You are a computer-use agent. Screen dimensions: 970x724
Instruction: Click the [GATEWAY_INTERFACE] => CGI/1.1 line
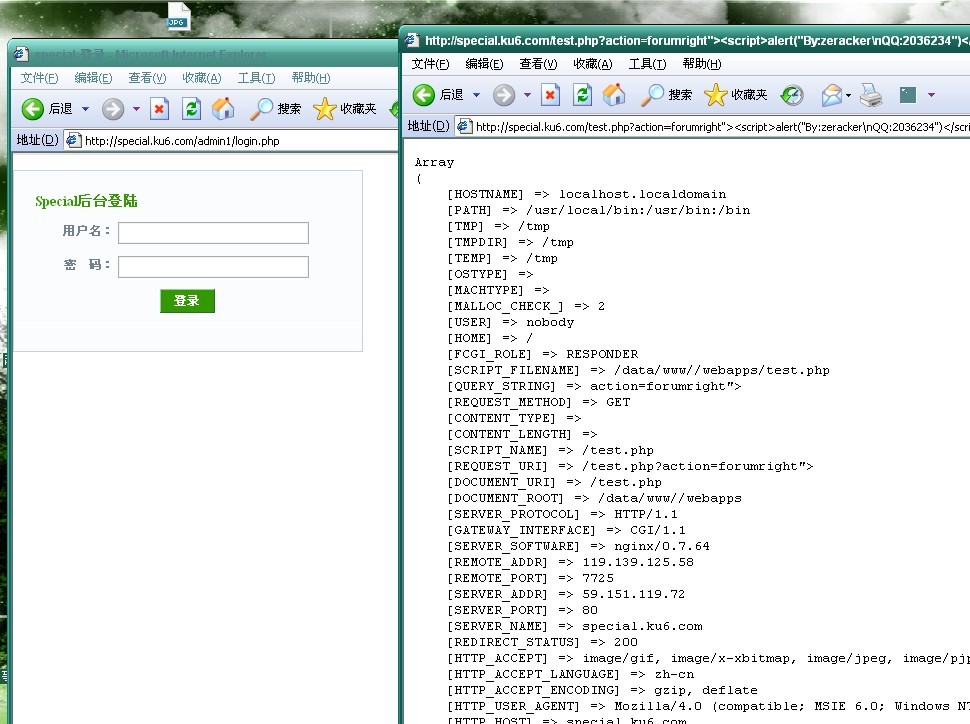tap(566, 530)
